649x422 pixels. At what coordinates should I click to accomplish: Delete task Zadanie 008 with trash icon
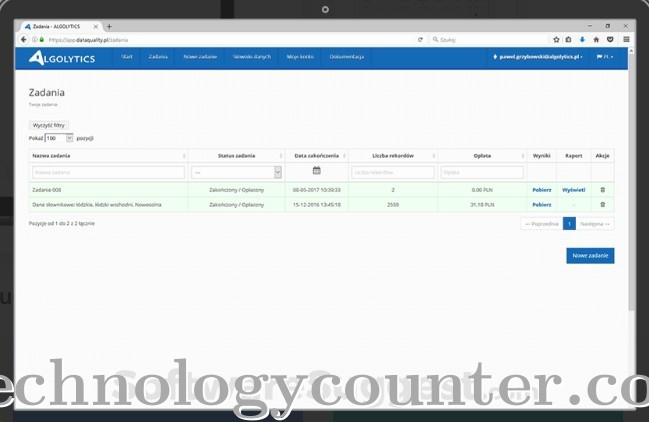point(602,189)
